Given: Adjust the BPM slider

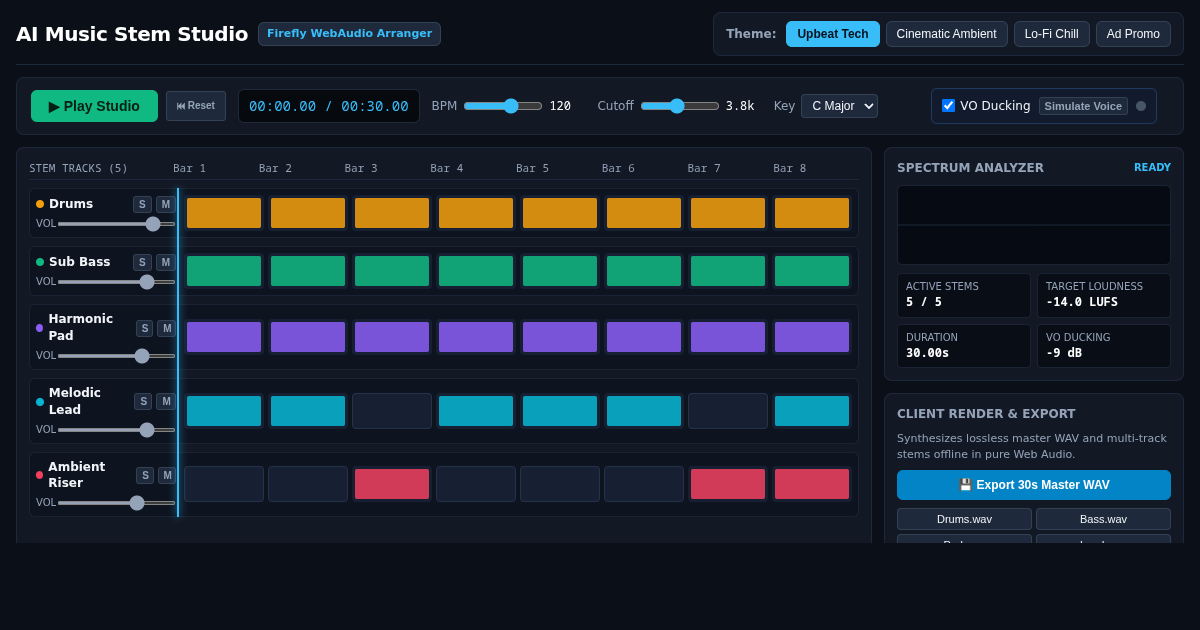Looking at the screenshot, I should click(503, 106).
